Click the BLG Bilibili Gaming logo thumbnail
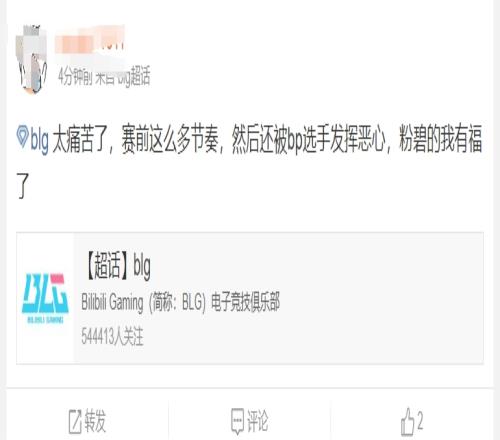This screenshot has height=440, width=500. (x=45, y=298)
